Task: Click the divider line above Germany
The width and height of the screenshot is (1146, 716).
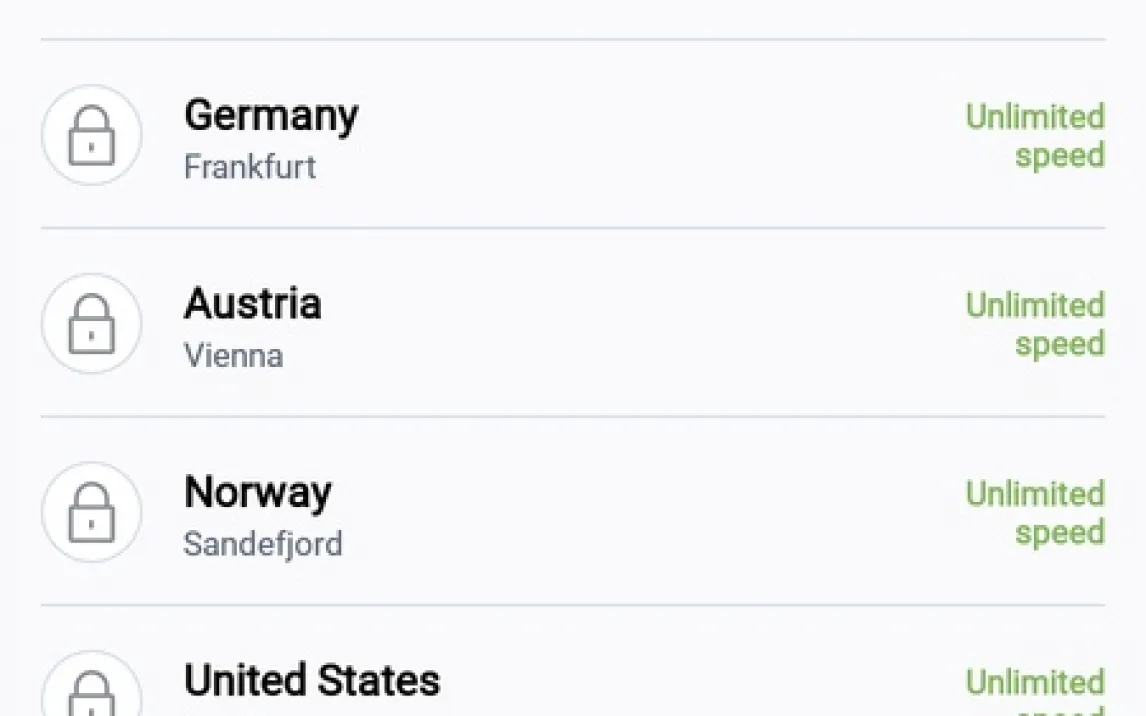Action: tap(573, 40)
